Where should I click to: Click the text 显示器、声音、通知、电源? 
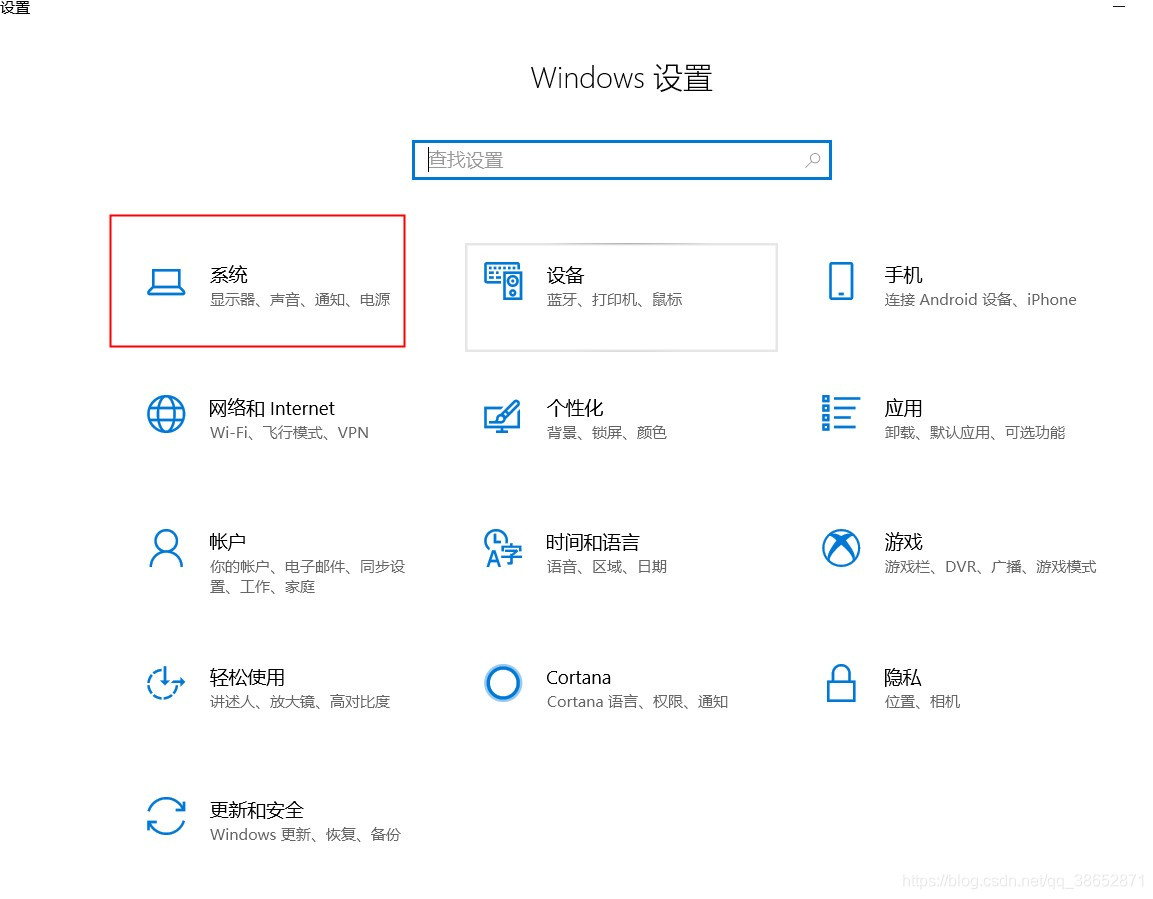300,299
